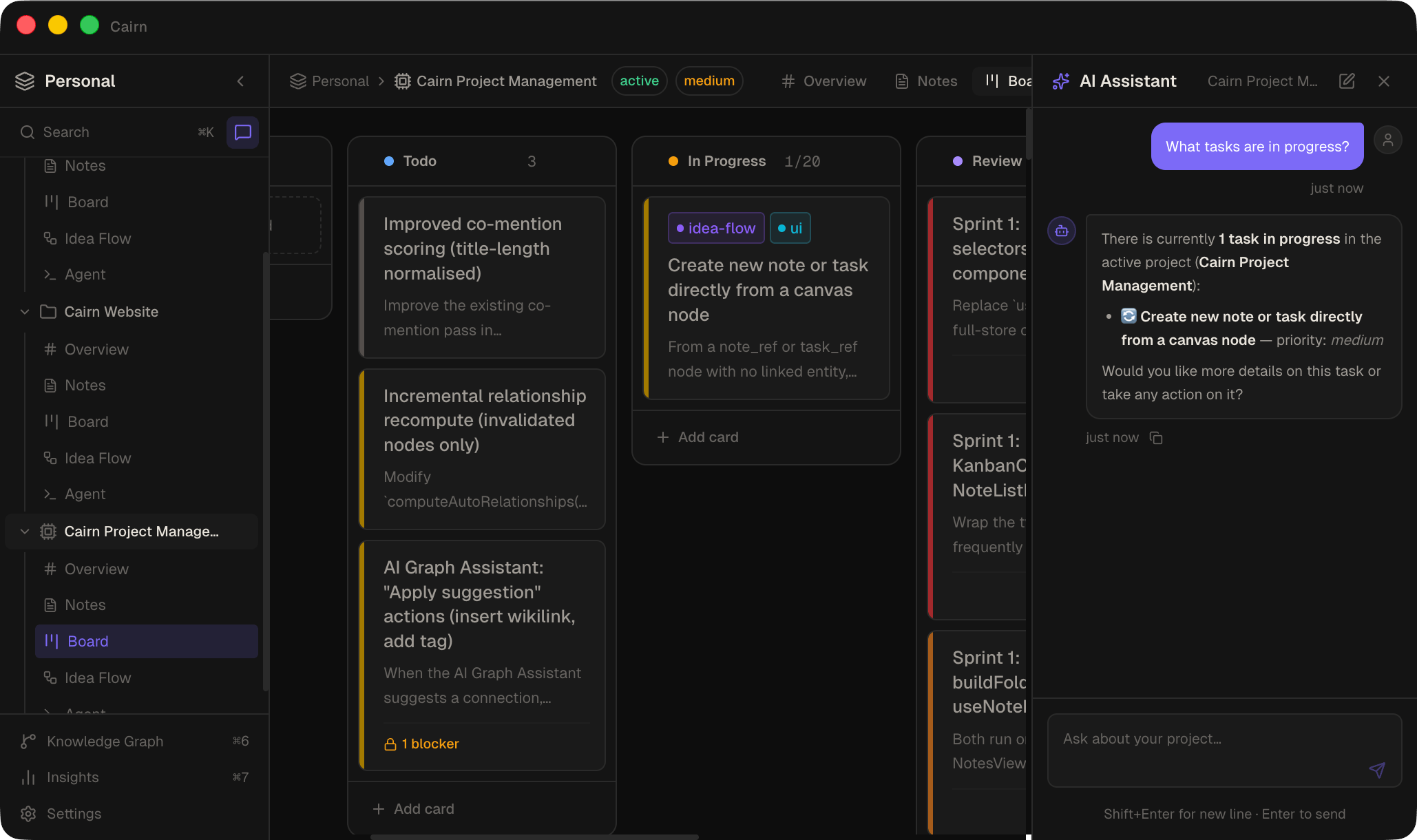This screenshot has width=1417, height=840.
Task: Click the new chat edit icon
Action: pos(1347,81)
